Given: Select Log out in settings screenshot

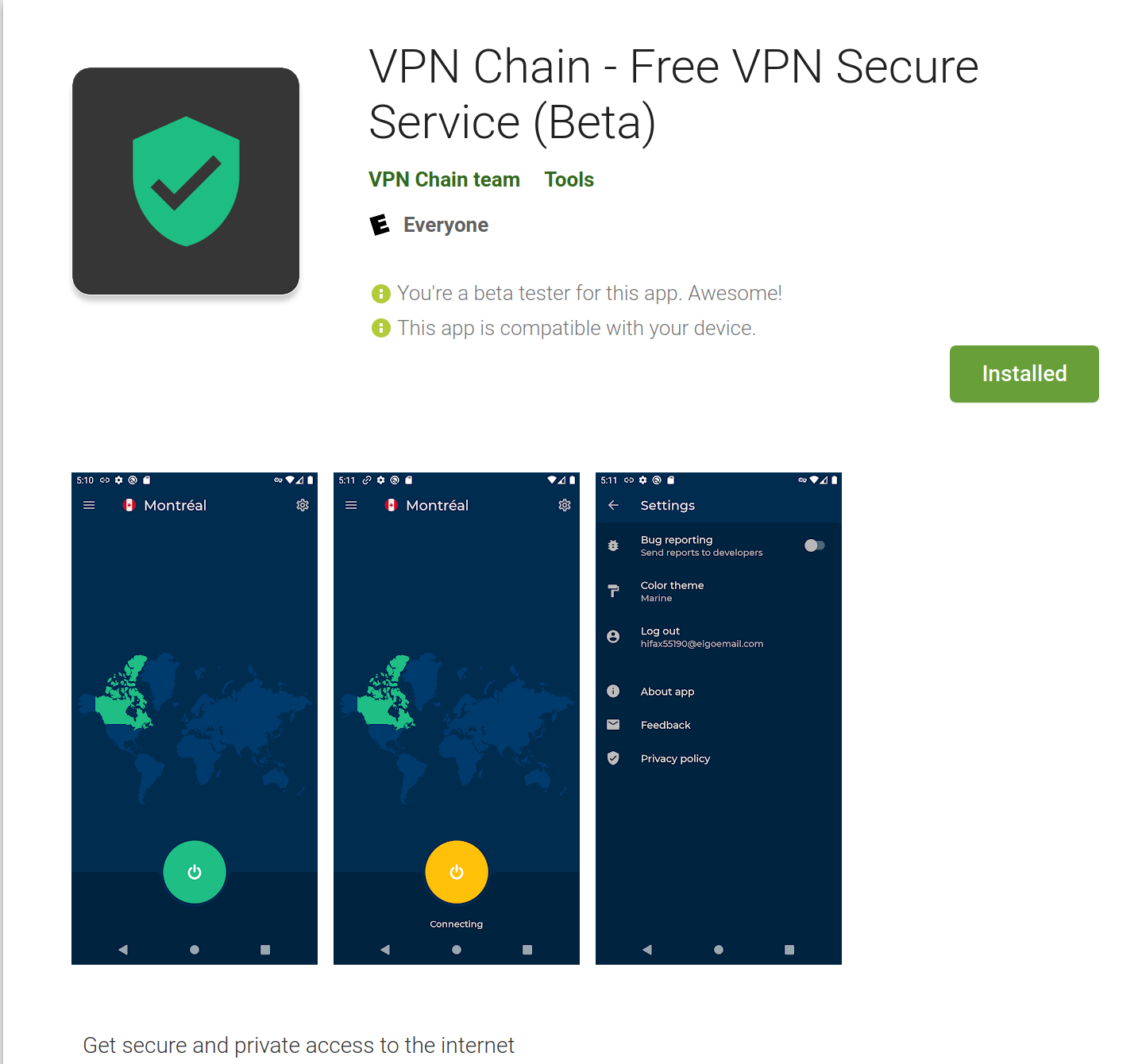Looking at the screenshot, I should 719,637.
